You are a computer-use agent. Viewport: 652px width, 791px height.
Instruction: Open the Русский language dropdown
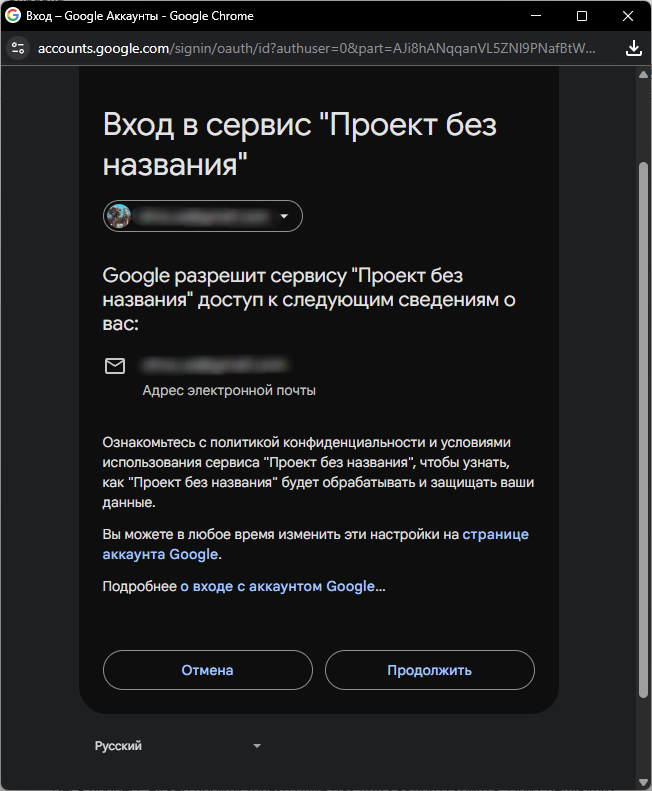pyautogui.click(x=178, y=746)
